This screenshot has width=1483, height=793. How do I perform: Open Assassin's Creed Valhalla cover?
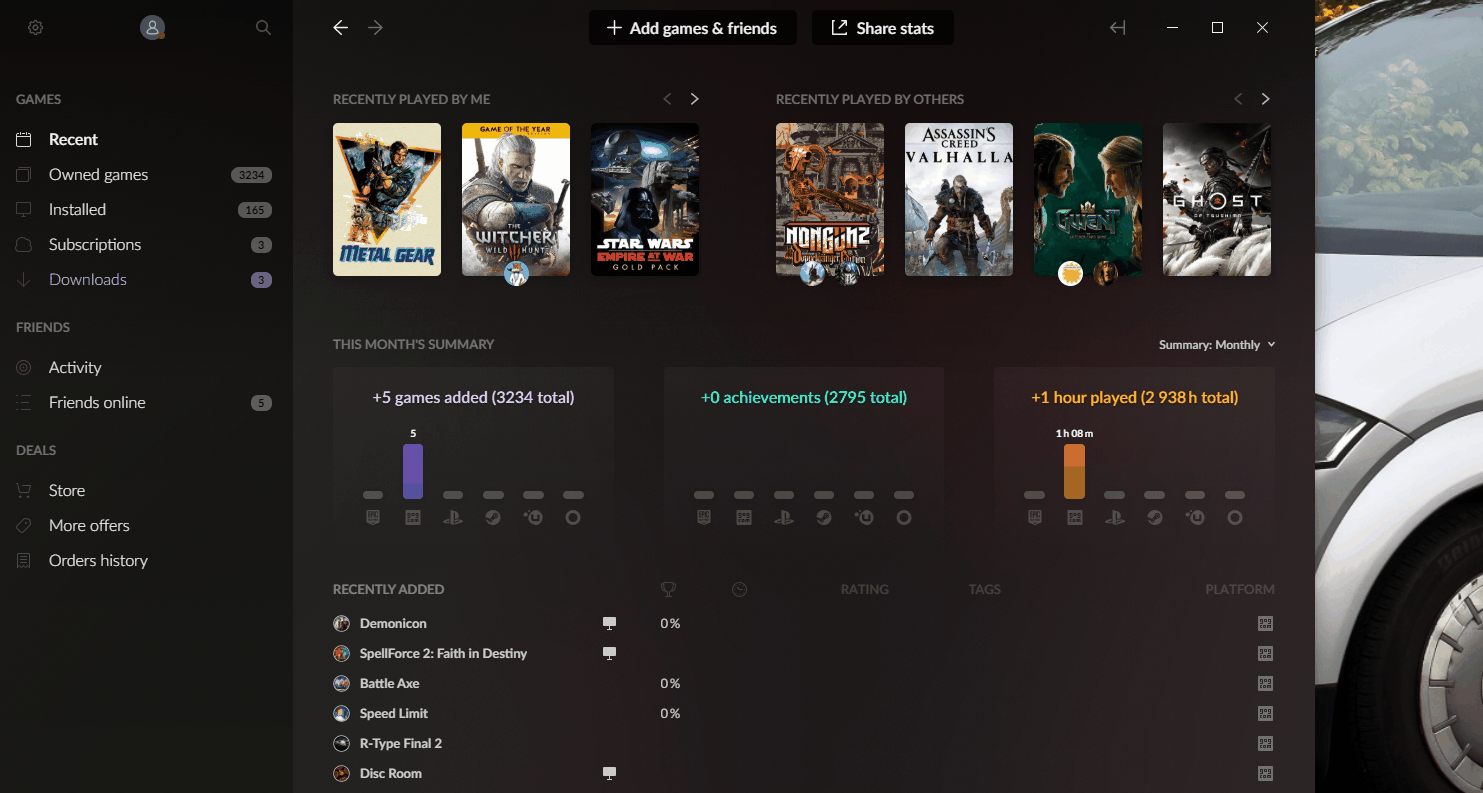pyautogui.click(x=959, y=199)
